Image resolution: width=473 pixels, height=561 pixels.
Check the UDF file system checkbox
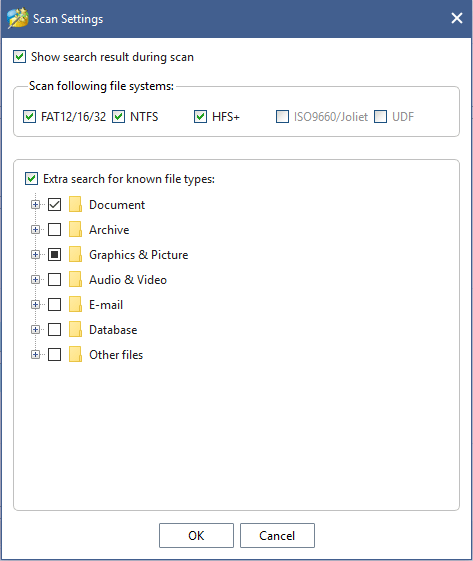click(380, 116)
